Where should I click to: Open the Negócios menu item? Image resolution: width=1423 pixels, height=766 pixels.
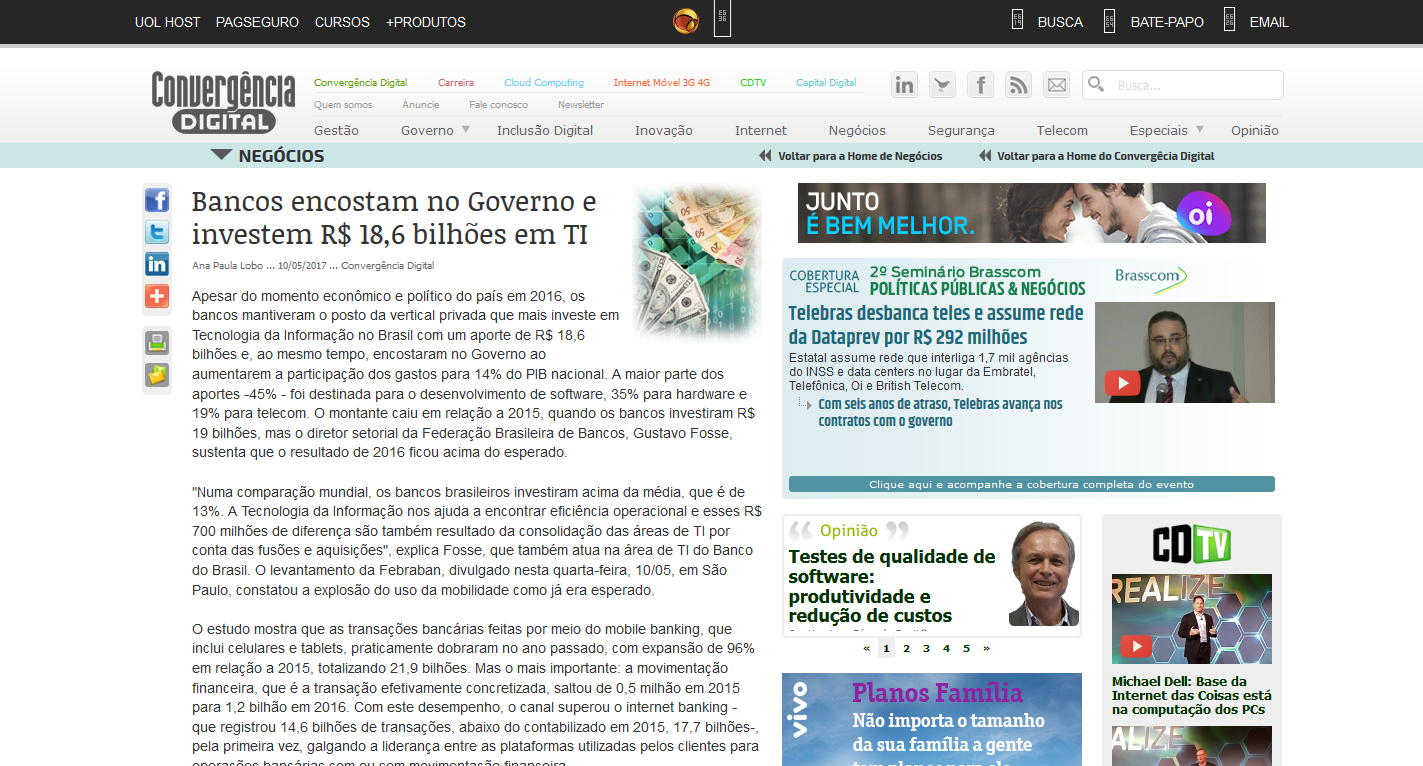(857, 130)
